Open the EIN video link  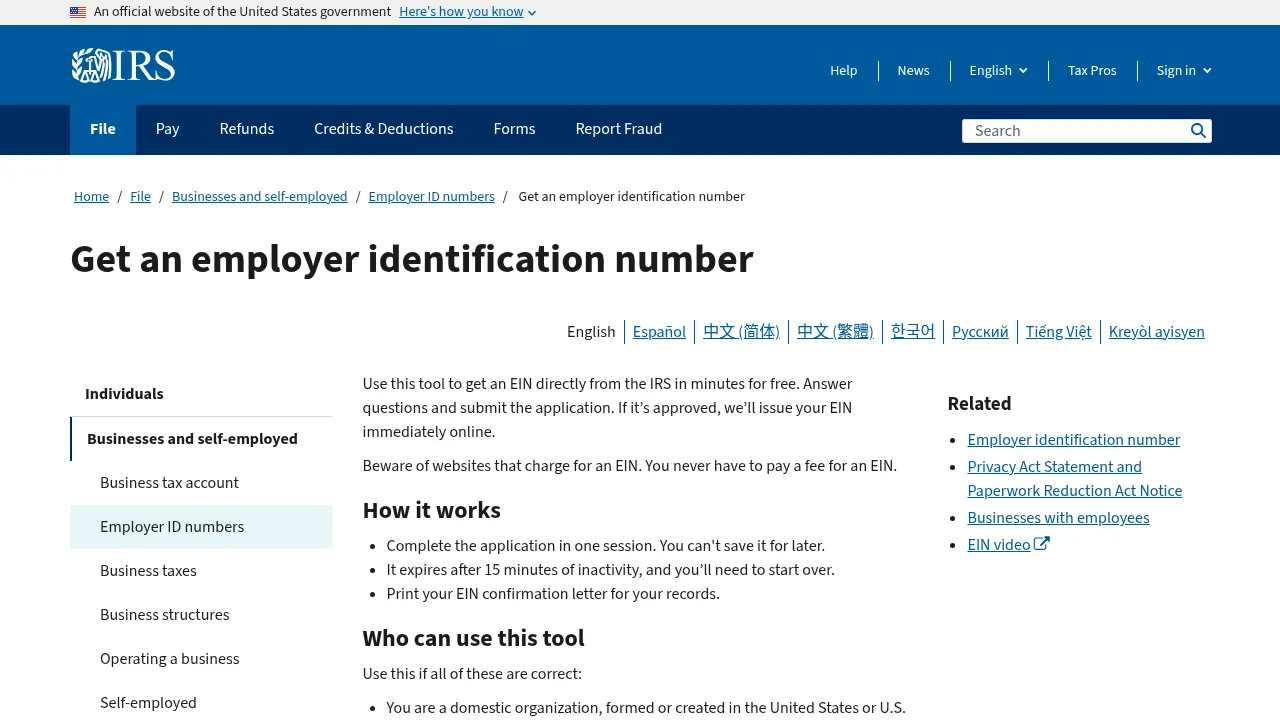pos(998,545)
